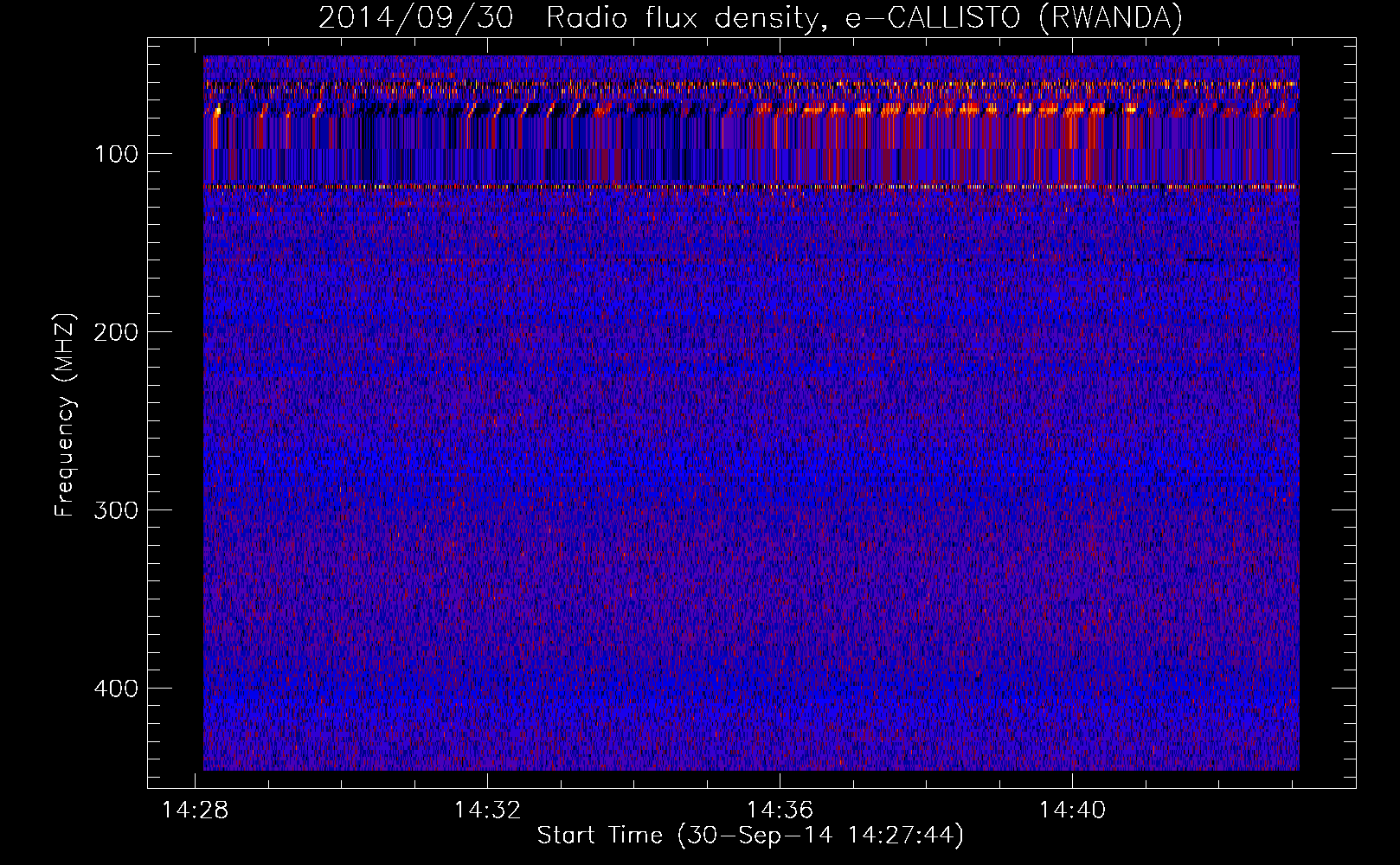Select the 200 MHz frequency axis label
The image size is (1400, 865).
[117, 332]
